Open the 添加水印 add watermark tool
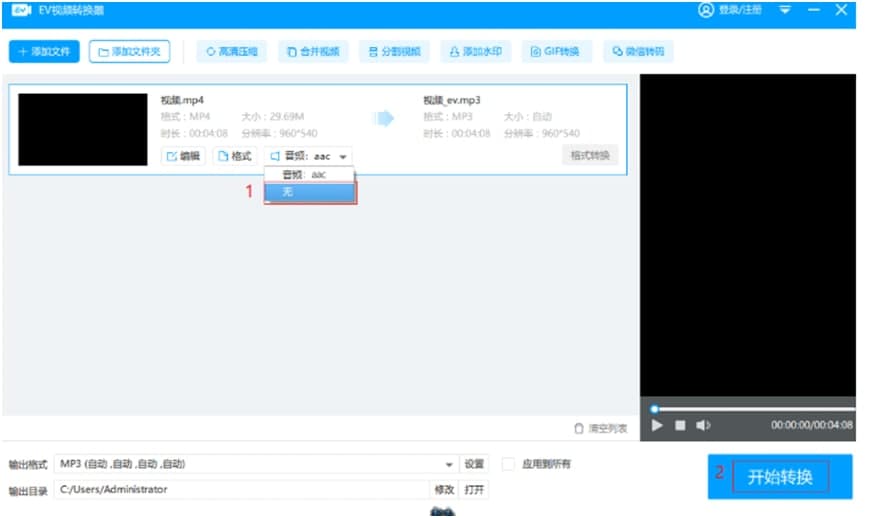 point(476,52)
